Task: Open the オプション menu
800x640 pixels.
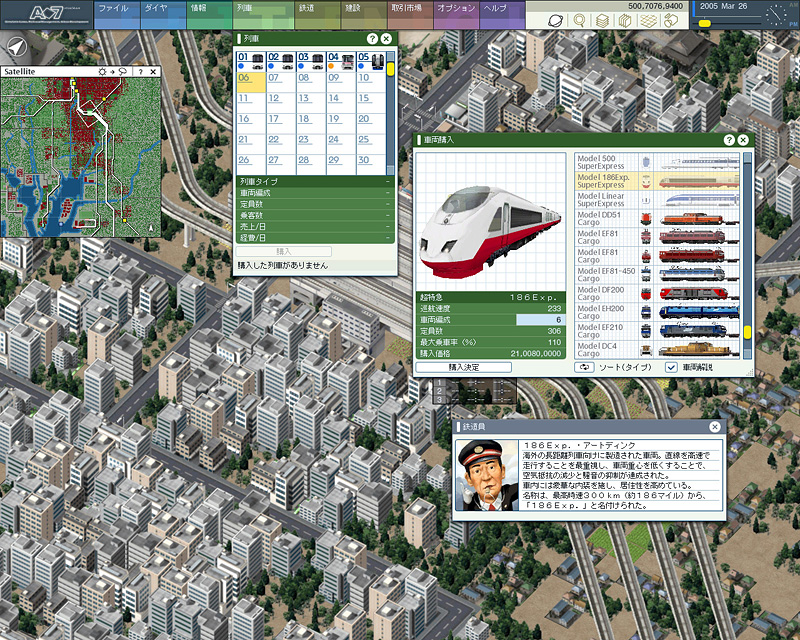Action: click(x=456, y=14)
